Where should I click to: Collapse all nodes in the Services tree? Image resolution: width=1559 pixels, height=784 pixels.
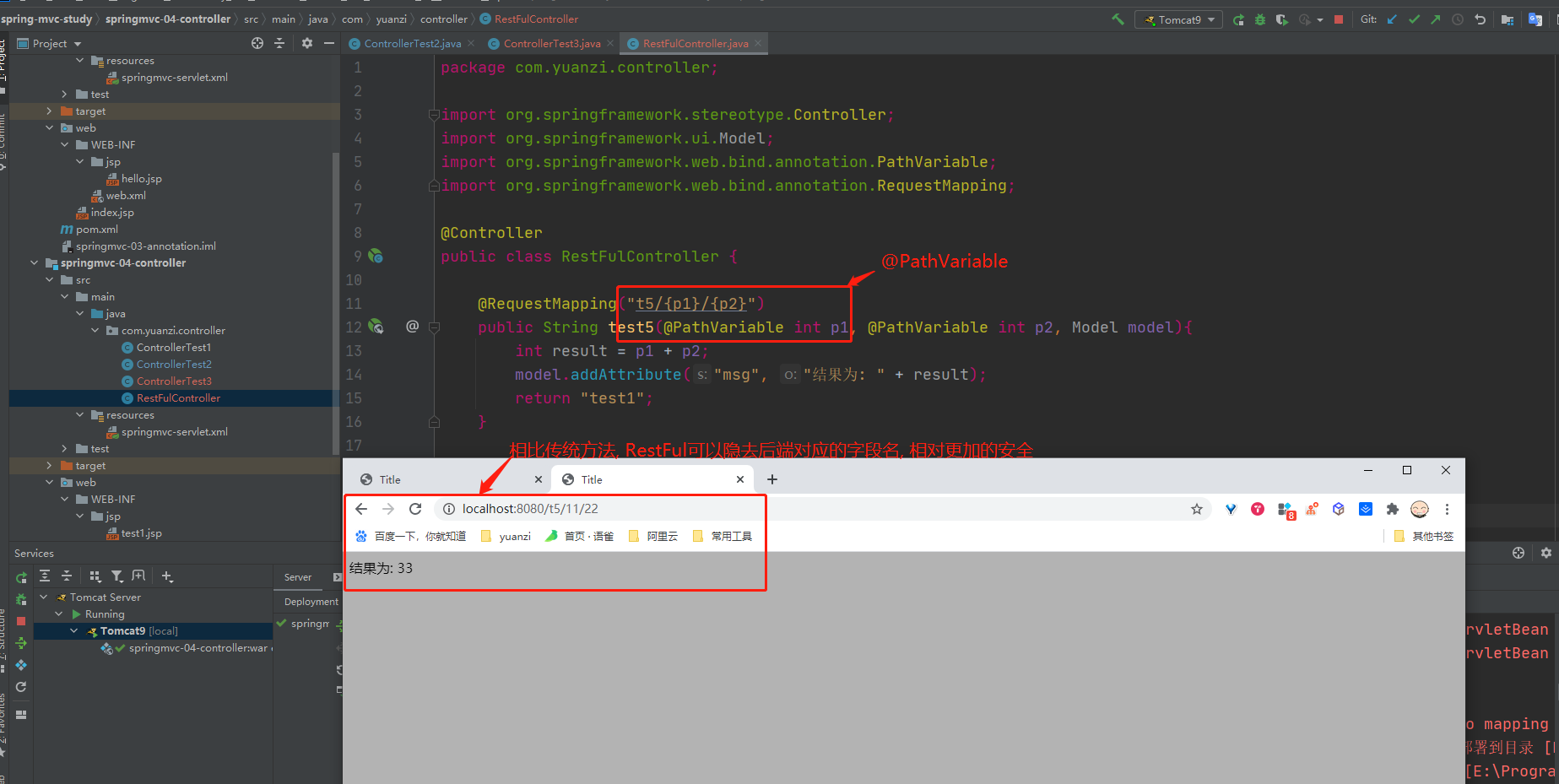(x=67, y=576)
